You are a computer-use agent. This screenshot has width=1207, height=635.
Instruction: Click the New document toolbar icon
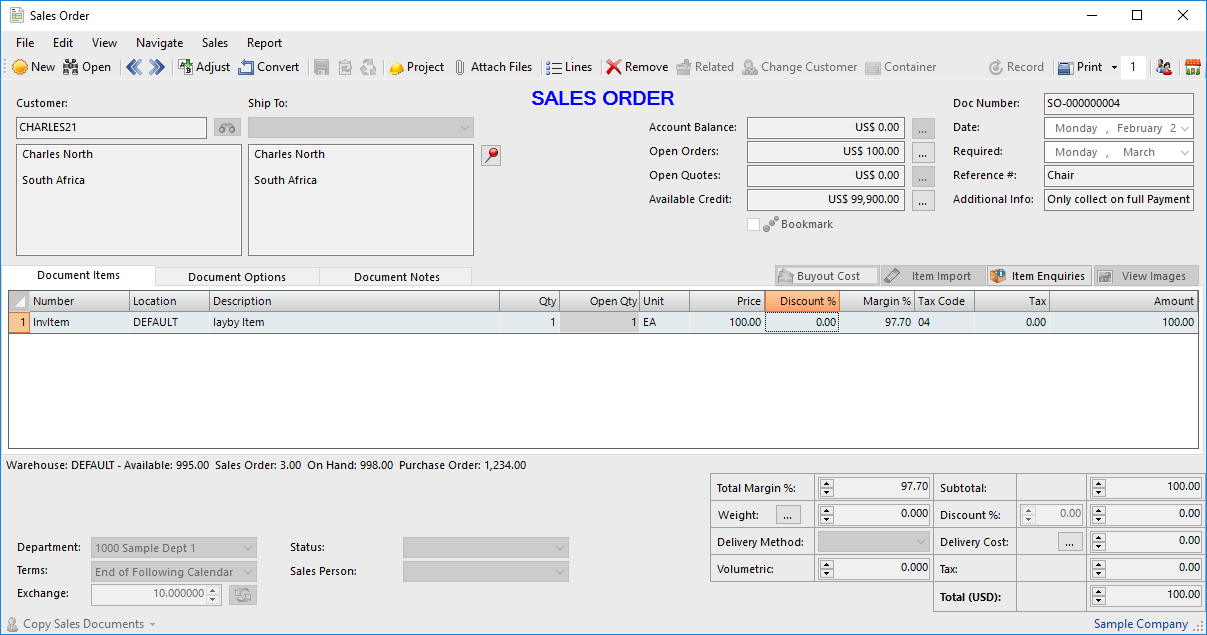click(21, 67)
